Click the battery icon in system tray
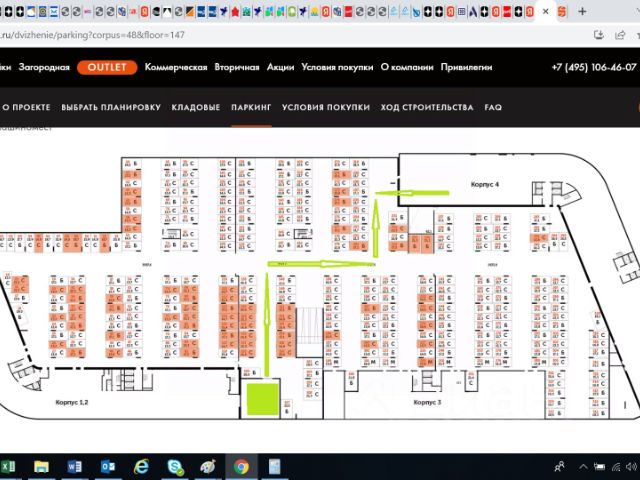The height and width of the screenshot is (480, 640). 599,467
